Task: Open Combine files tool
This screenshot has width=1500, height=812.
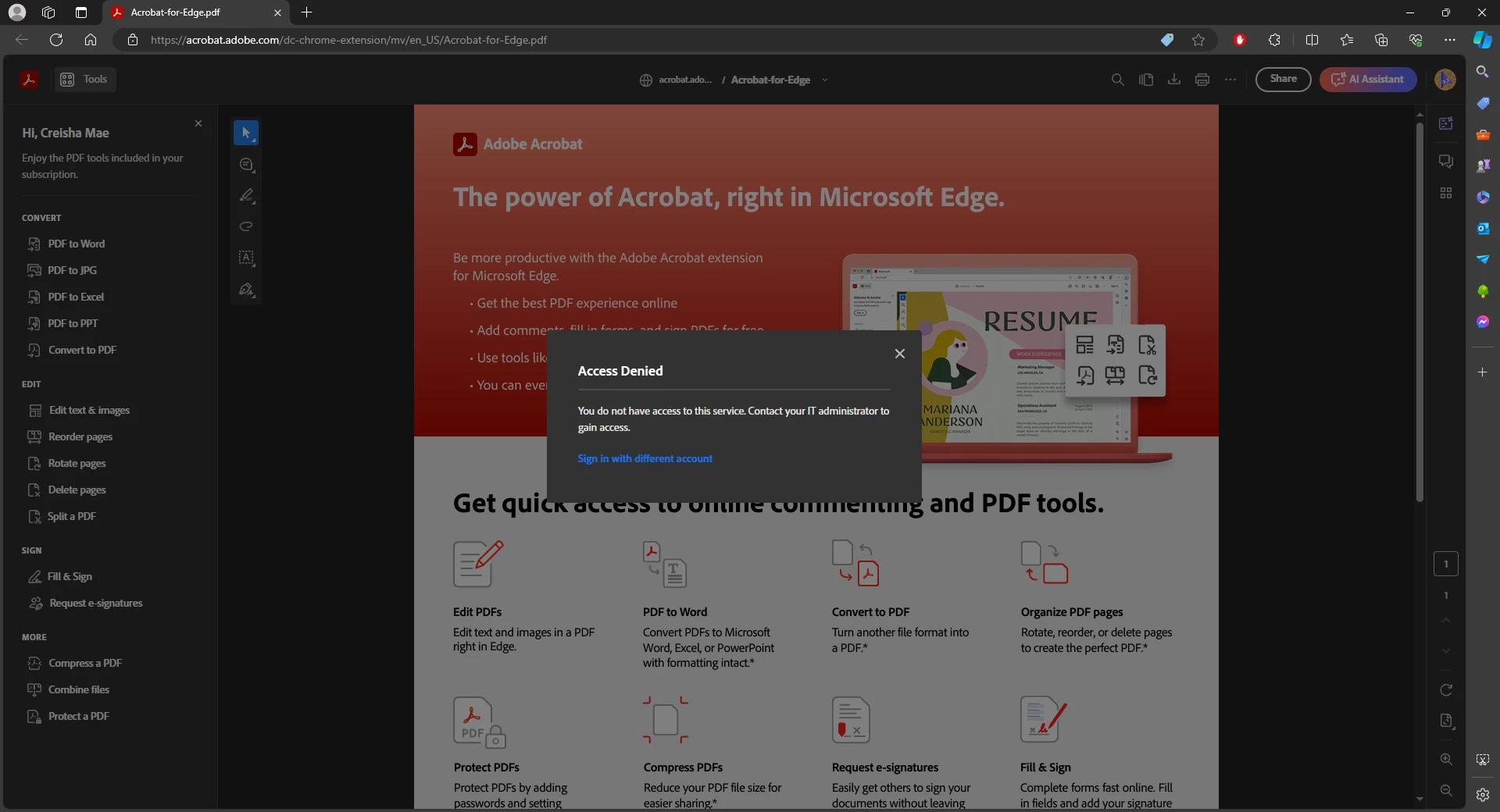Action: pos(68,689)
